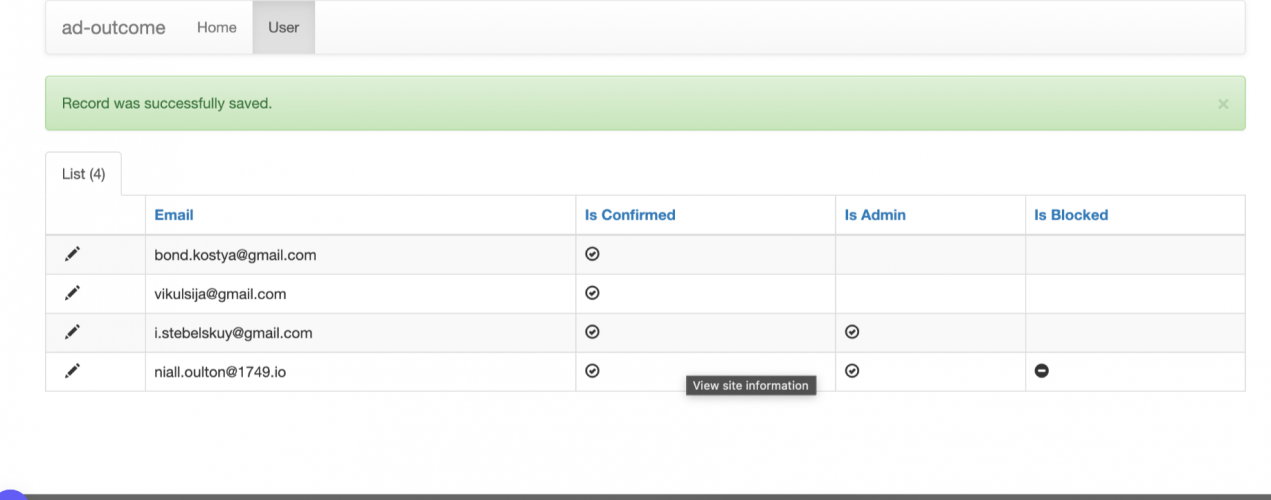Dismiss the success alert message
Viewport: 1271px width, 500px height.
tap(1223, 104)
